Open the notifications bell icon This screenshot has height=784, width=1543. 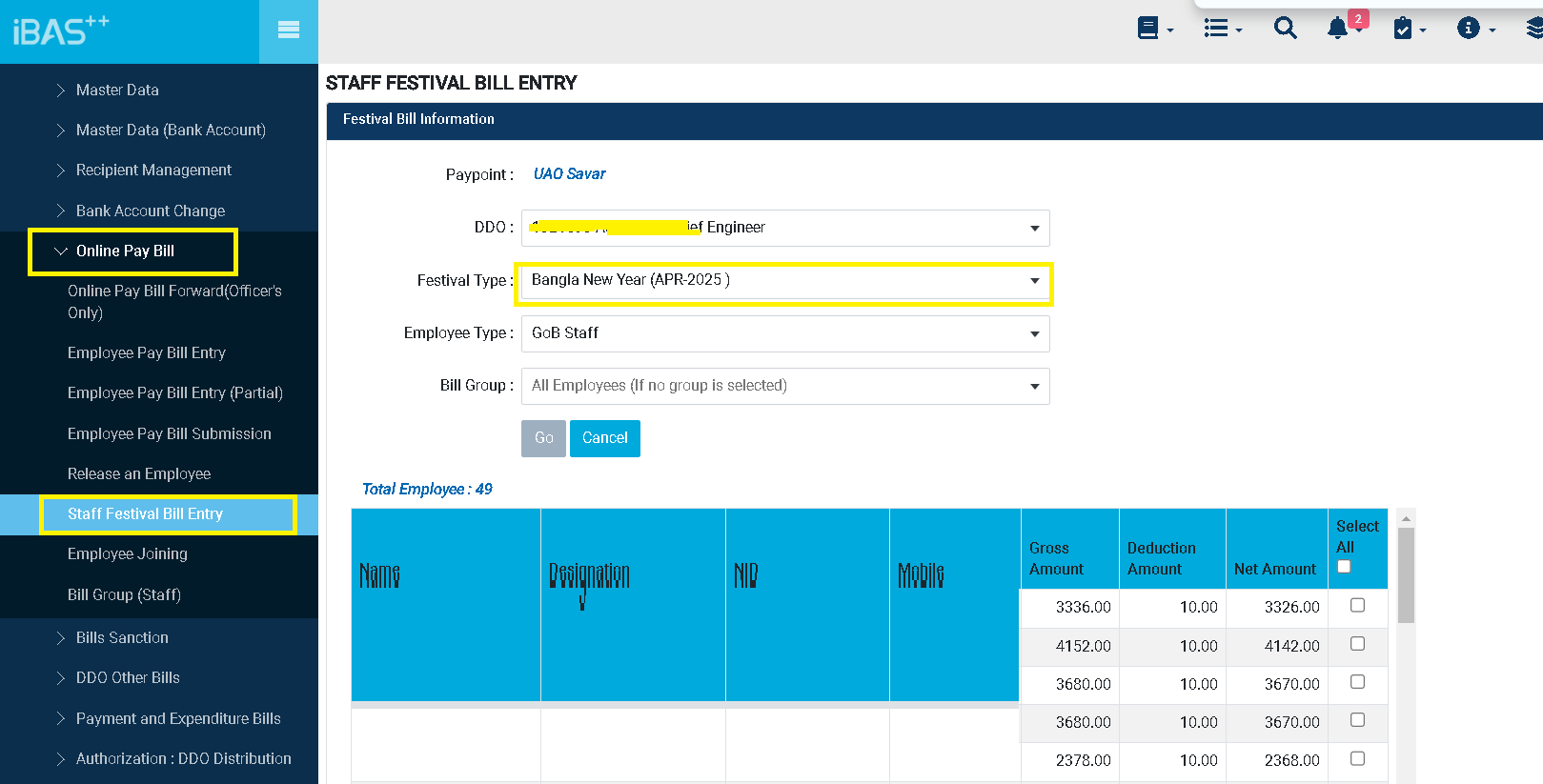1338,29
